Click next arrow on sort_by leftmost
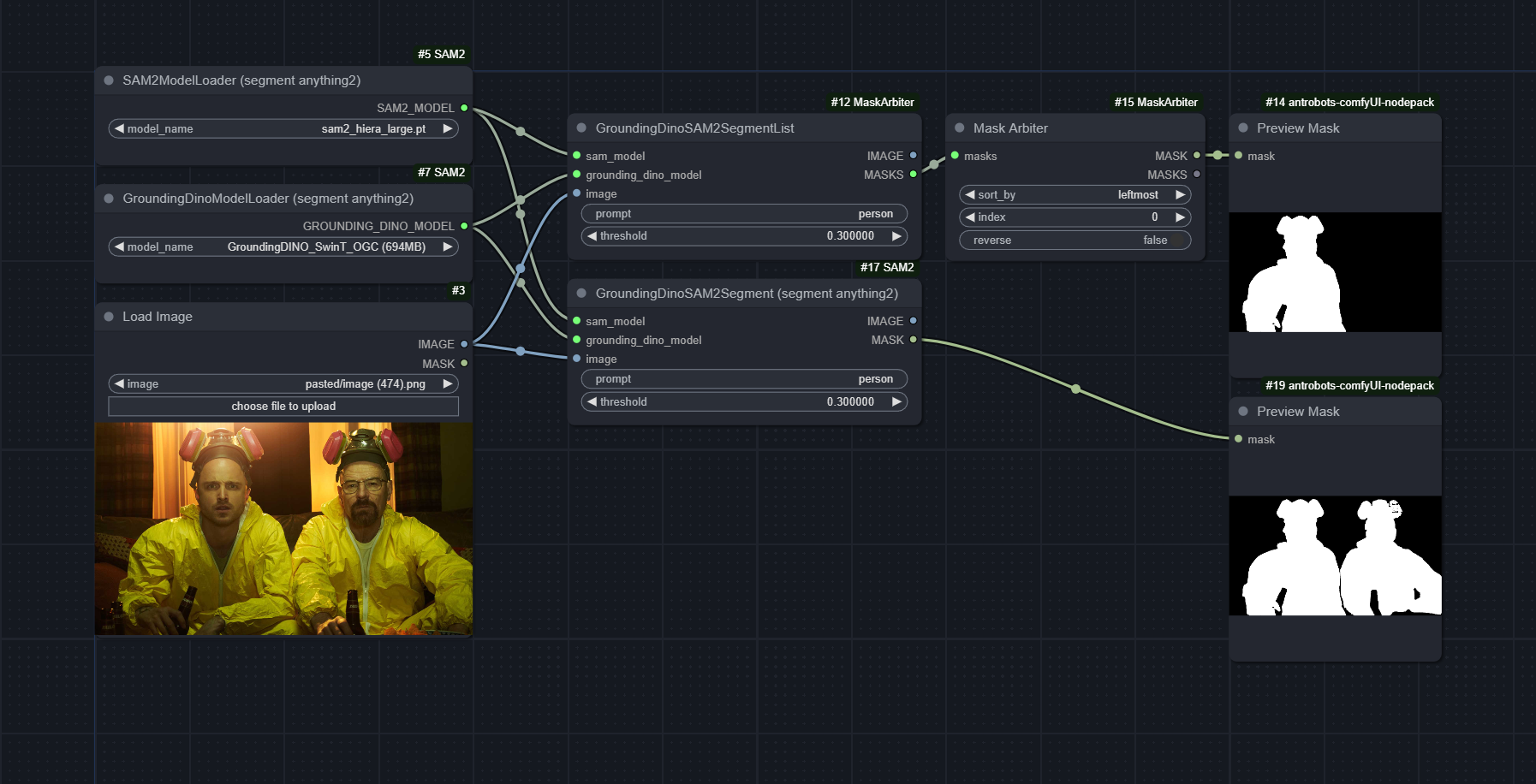This screenshot has height=784, width=1536. point(1180,195)
